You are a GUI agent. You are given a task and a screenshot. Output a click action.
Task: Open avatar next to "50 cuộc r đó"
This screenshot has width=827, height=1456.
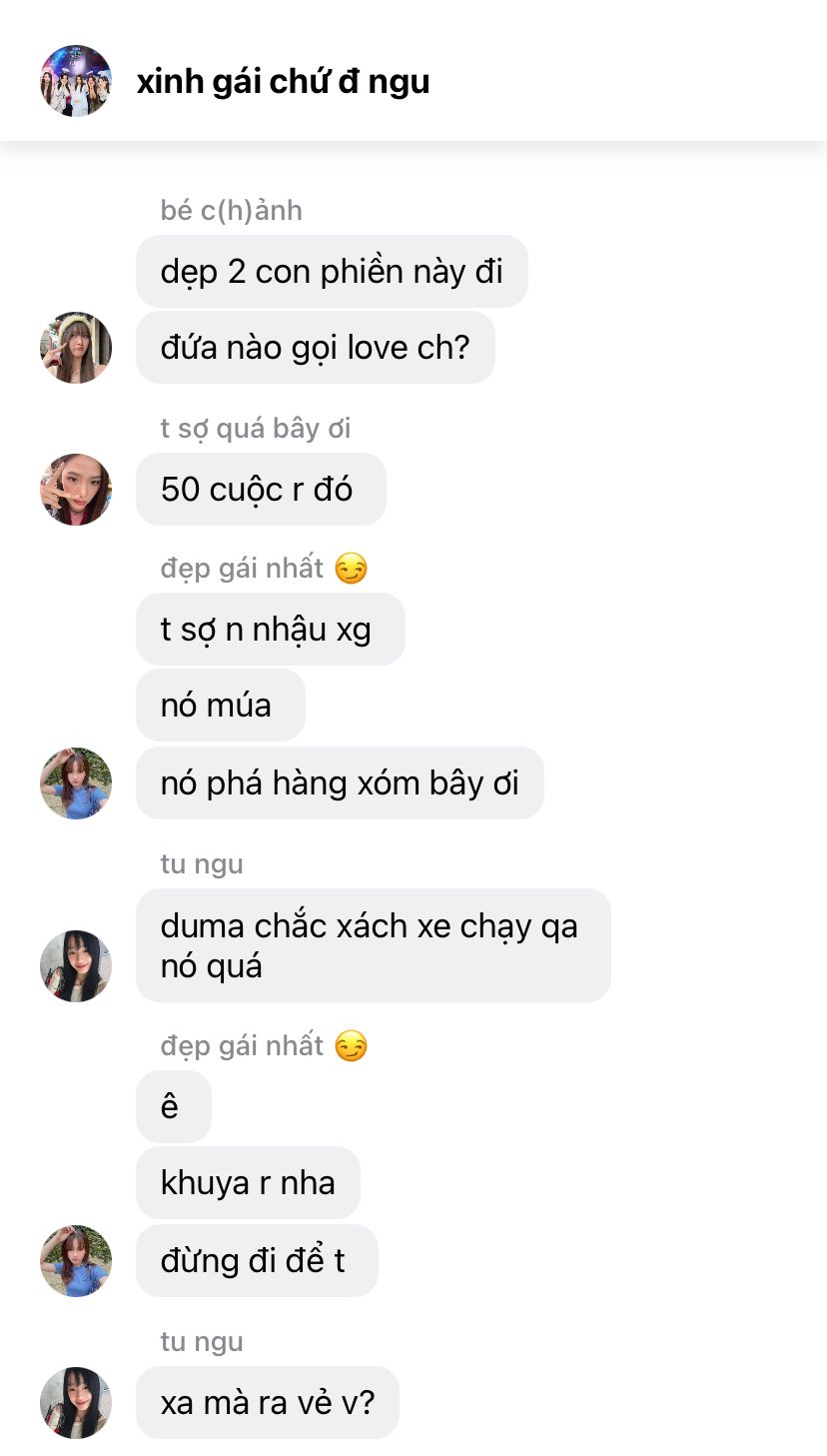(x=76, y=490)
